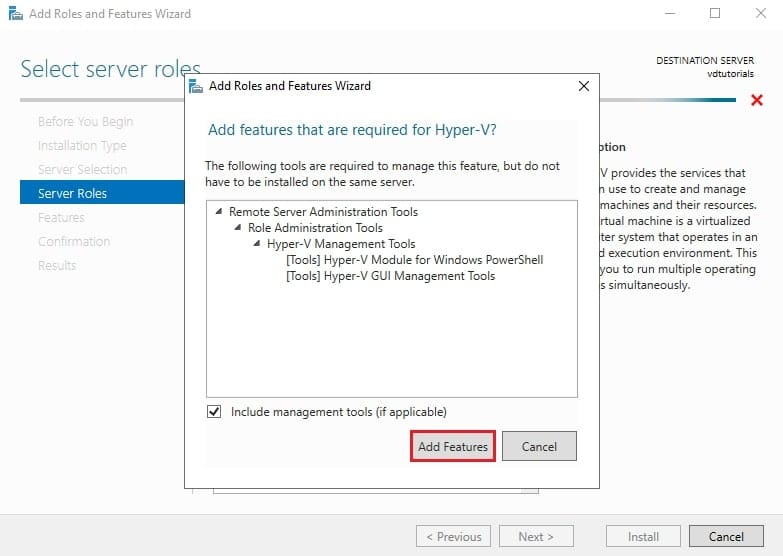
Task: Go to Confirmation step
Action: (74, 241)
